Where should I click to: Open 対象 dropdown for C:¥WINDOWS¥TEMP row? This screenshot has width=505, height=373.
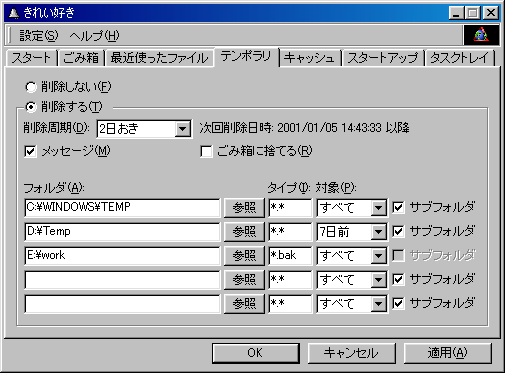[352, 208]
